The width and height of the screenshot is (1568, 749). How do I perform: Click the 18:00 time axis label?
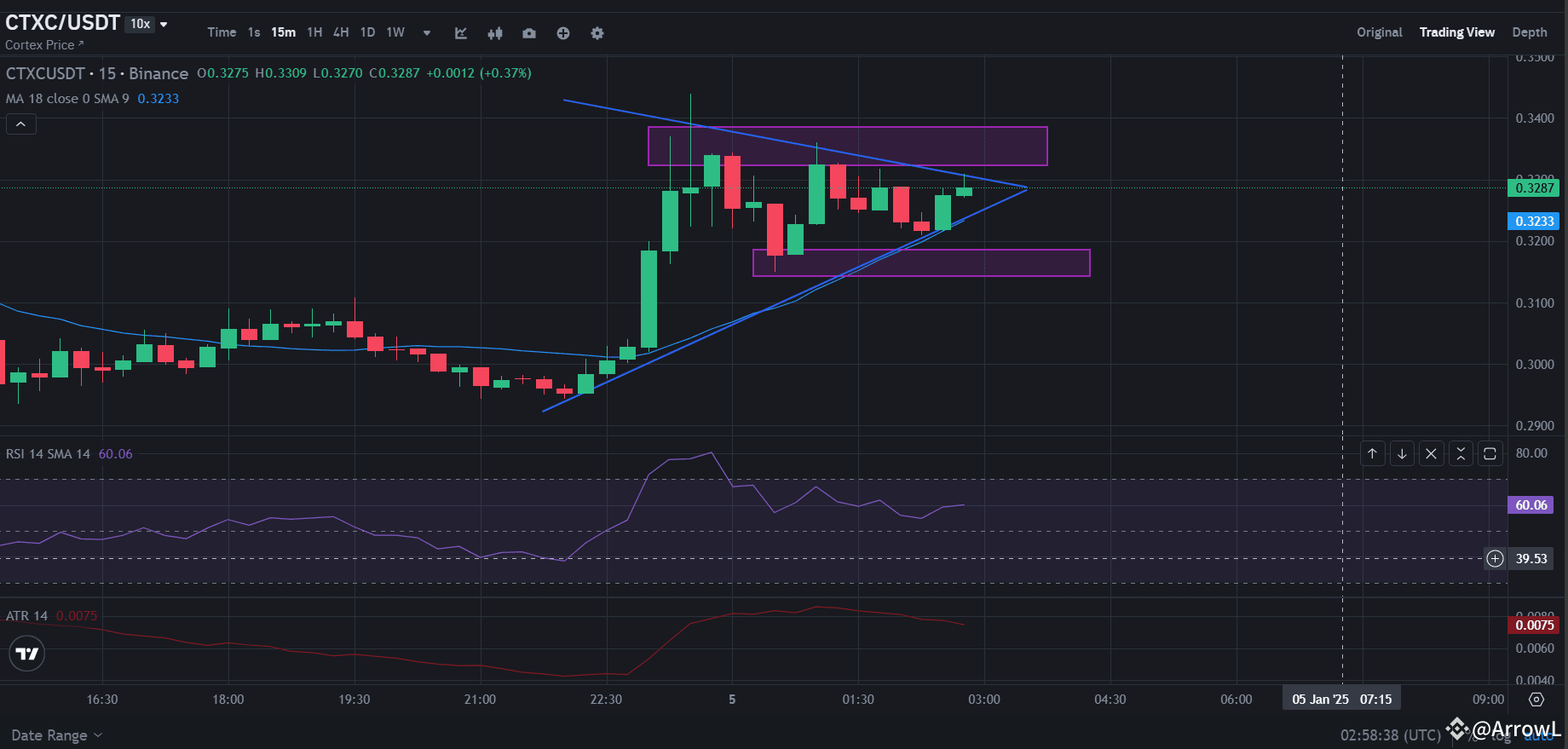(x=228, y=700)
